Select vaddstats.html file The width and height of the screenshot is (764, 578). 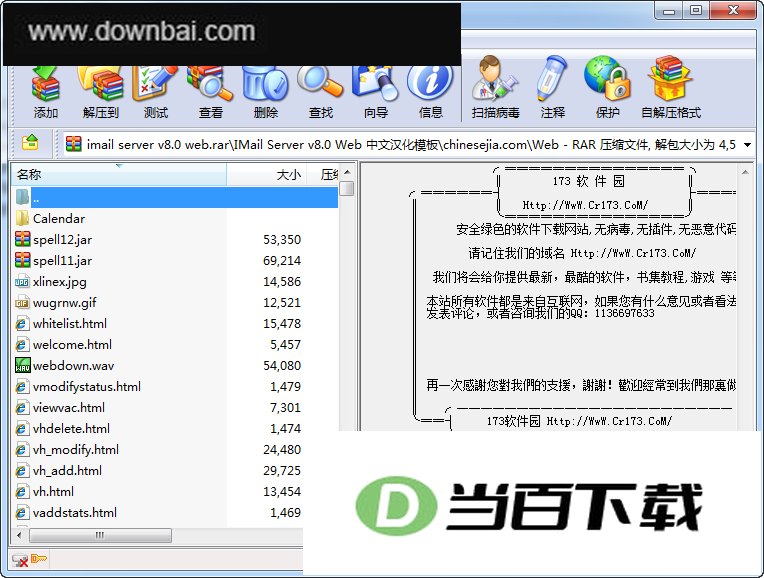tap(75, 512)
